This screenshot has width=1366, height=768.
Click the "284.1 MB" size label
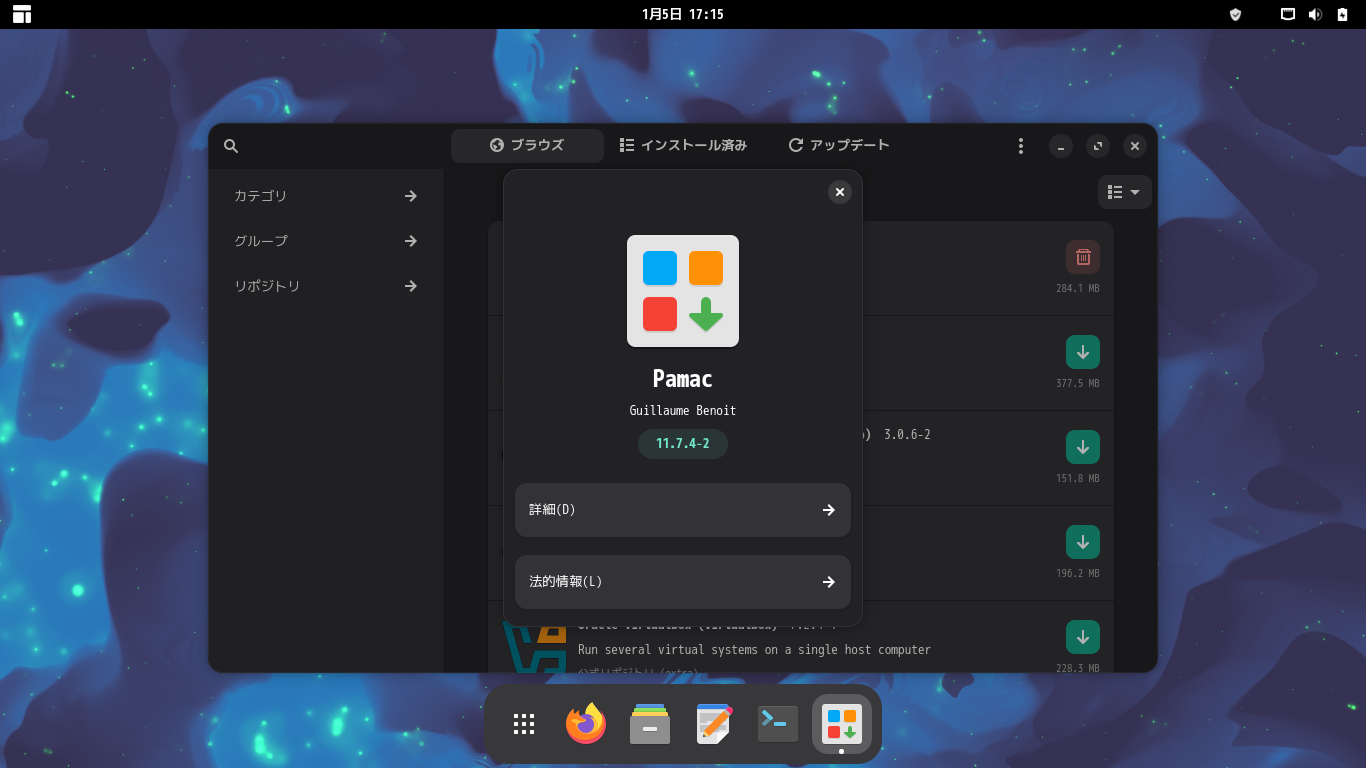1078,289
